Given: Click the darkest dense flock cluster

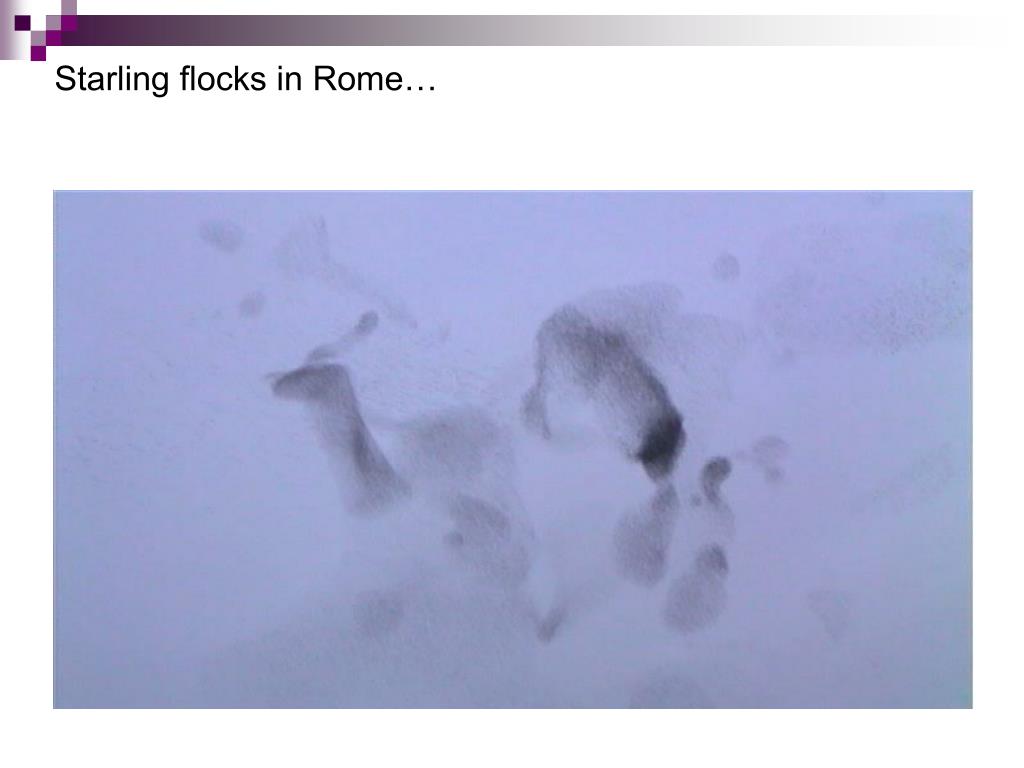Looking at the screenshot, I should [660, 445].
